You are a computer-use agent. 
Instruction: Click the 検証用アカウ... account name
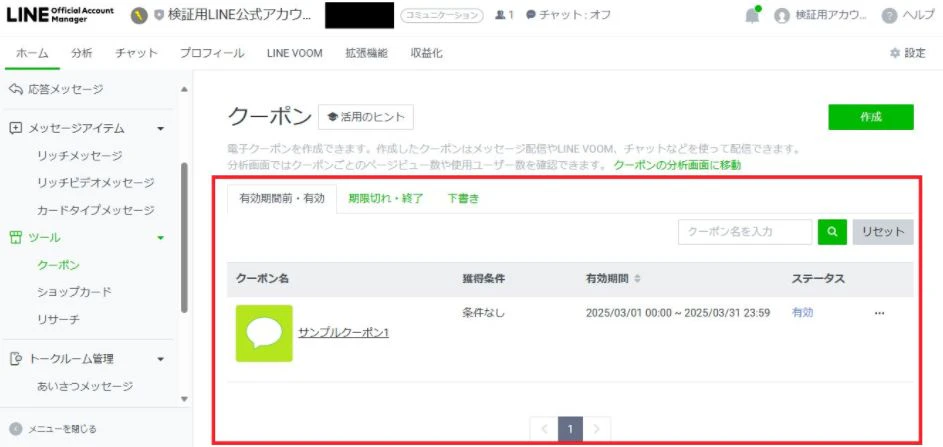pos(831,16)
